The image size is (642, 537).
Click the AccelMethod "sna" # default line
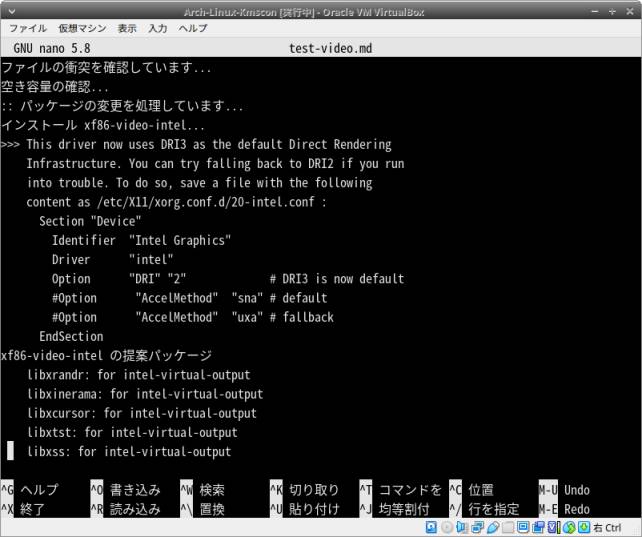pos(190,298)
